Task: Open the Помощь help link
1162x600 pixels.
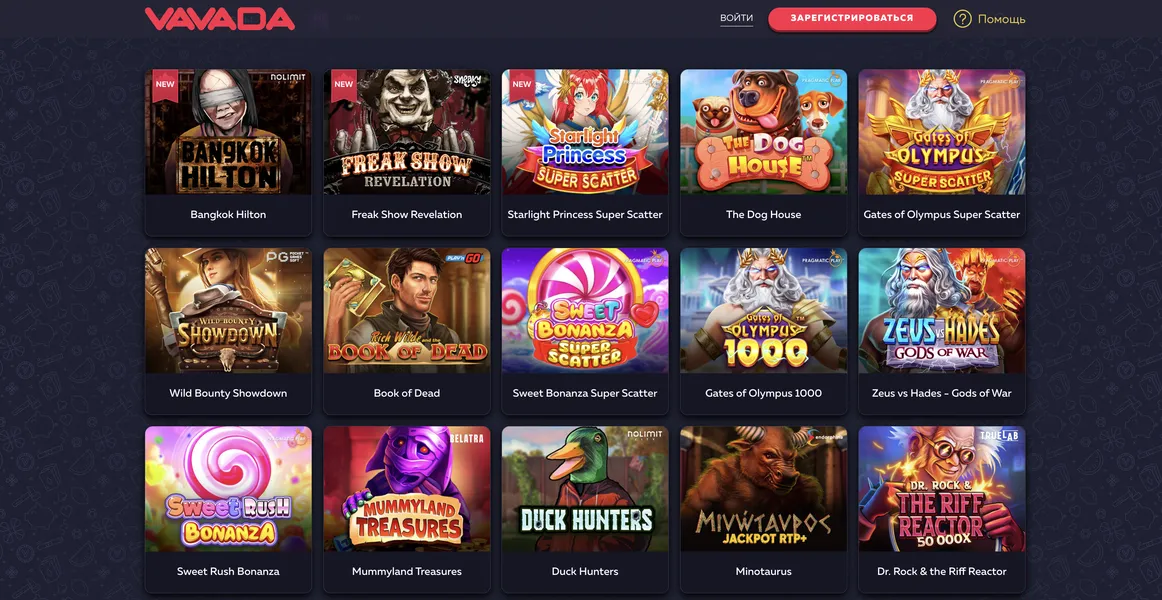Action: point(1001,19)
